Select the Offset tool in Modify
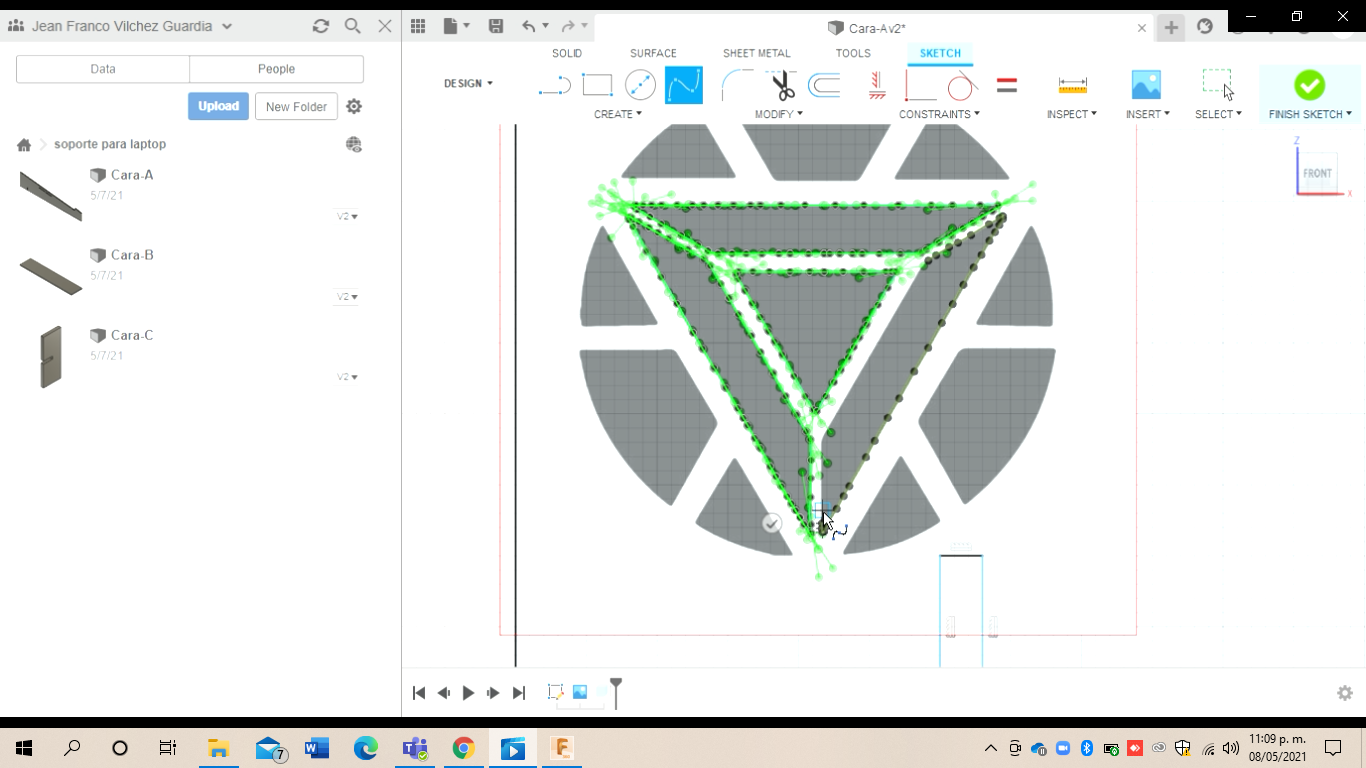Image resolution: width=1366 pixels, height=768 pixels. (x=824, y=86)
